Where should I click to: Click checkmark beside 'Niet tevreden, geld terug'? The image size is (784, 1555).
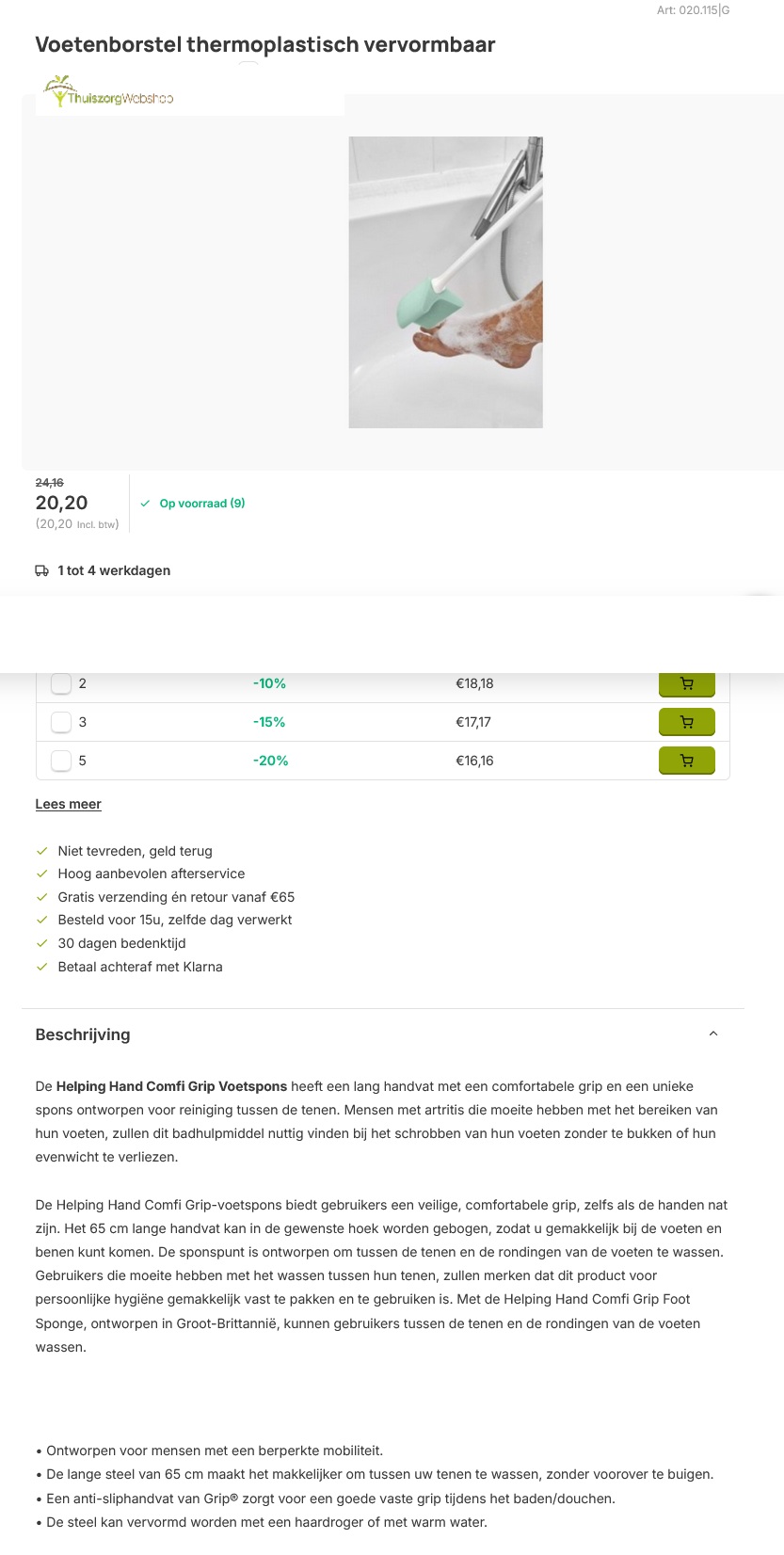41,851
